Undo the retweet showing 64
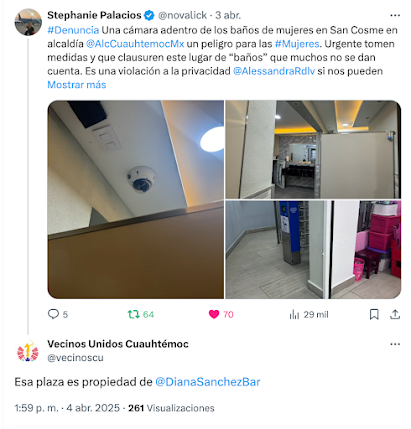This screenshot has width=411, height=429. coord(134,314)
